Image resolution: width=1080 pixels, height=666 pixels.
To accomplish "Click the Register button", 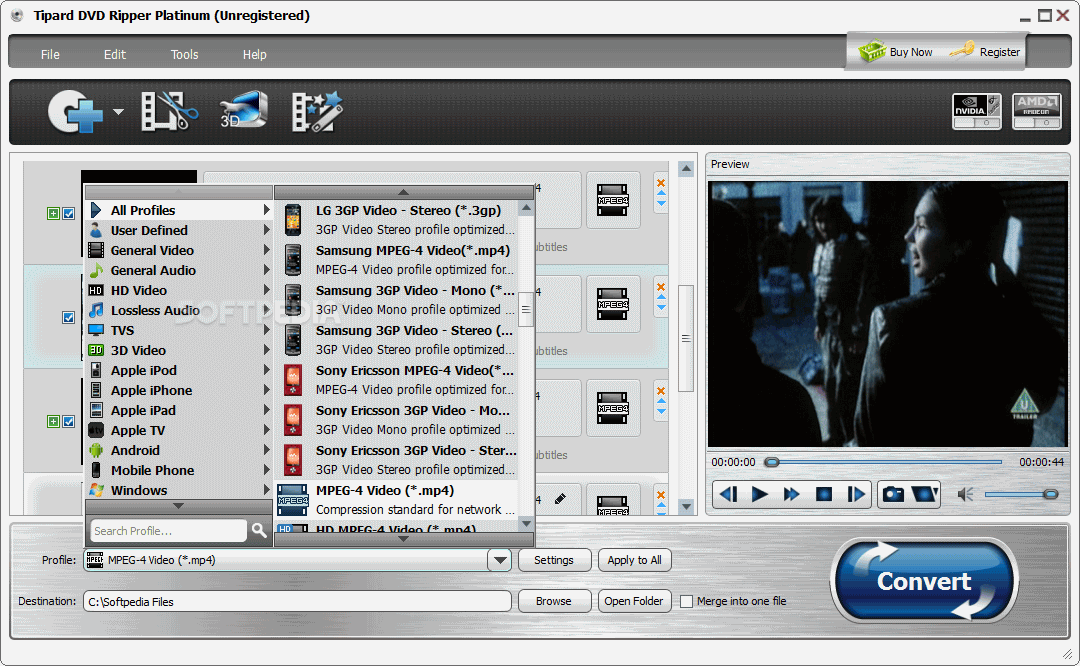I will (984, 52).
